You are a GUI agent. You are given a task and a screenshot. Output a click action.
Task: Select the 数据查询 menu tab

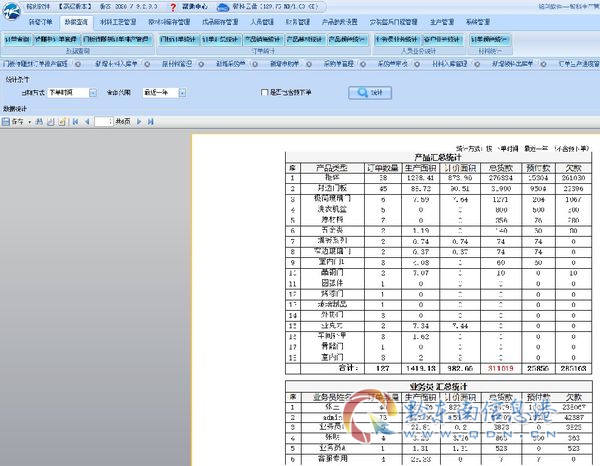tap(76, 22)
